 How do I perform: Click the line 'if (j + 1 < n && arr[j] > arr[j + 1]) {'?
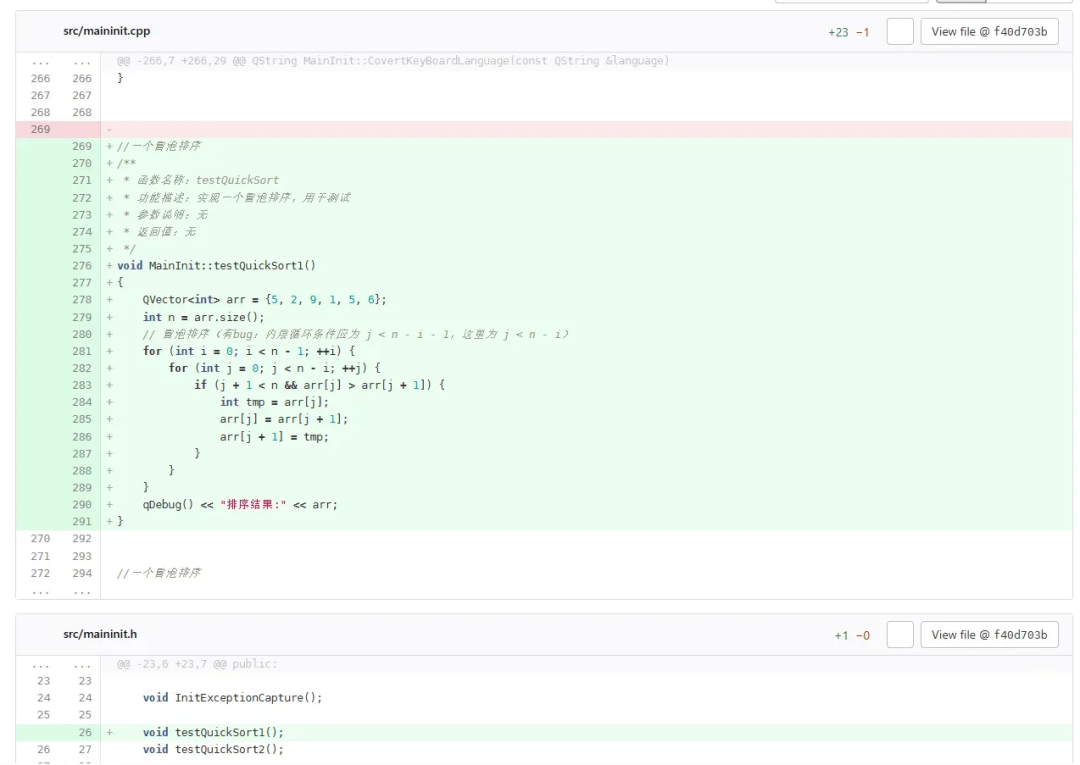(x=320, y=385)
